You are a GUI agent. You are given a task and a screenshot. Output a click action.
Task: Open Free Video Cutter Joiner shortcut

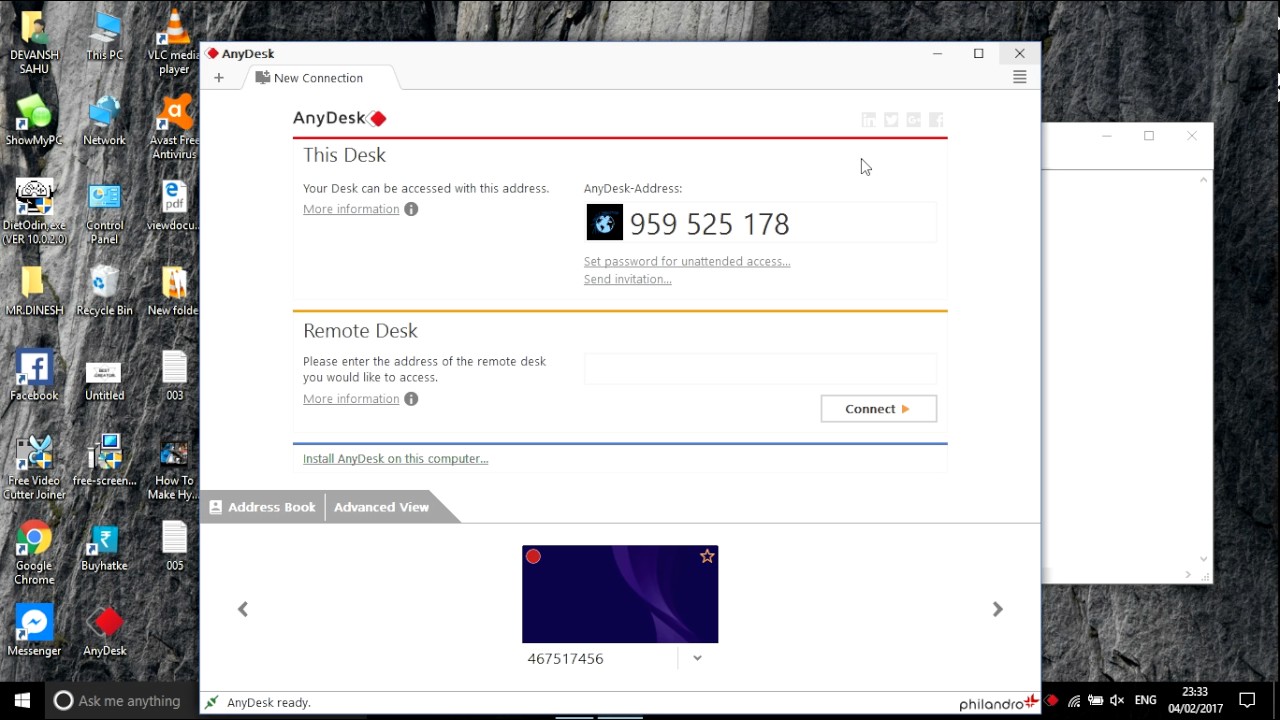[x=34, y=467]
